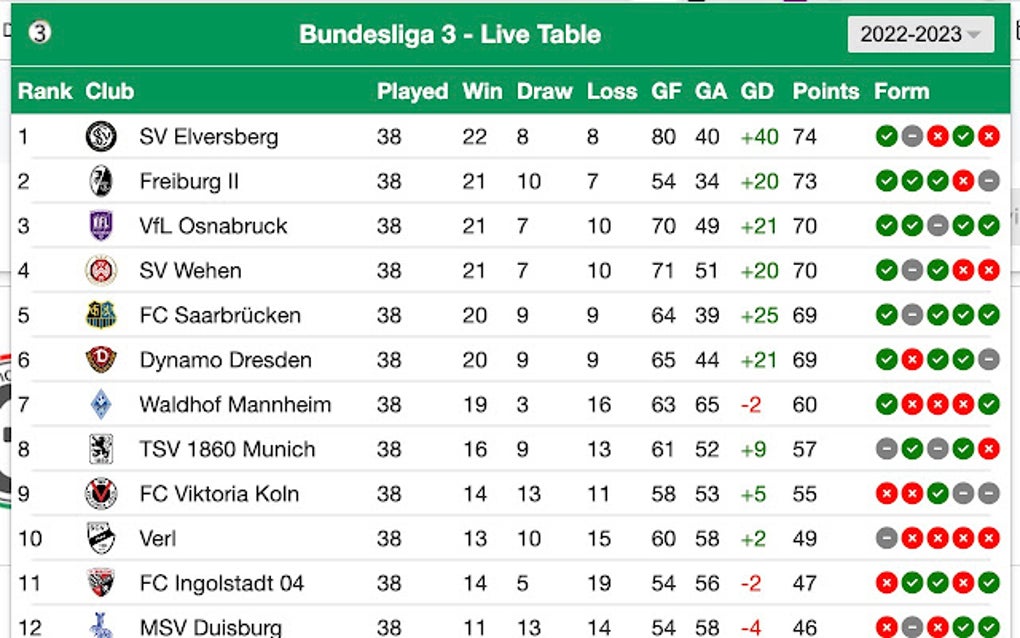Click the red loss marker in Waldhof Mannheim's form
1020x638 pixels.
[911, 404]
